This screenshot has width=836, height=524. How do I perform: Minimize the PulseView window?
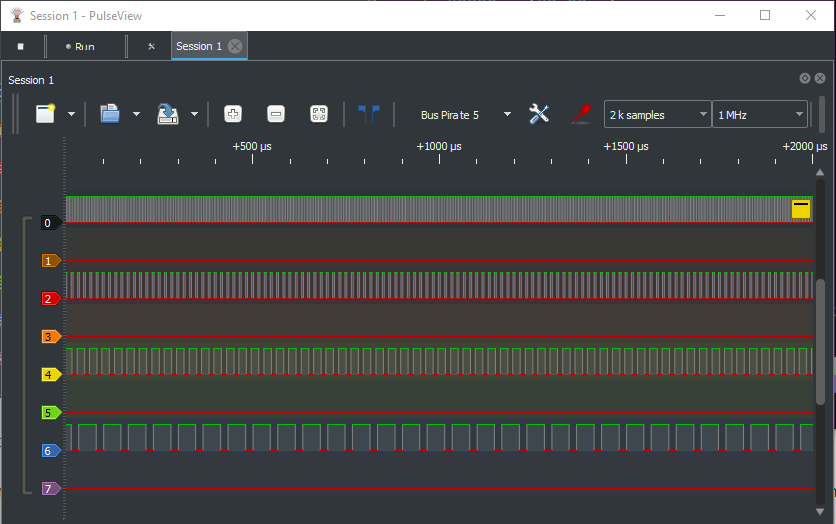[720, 15]
